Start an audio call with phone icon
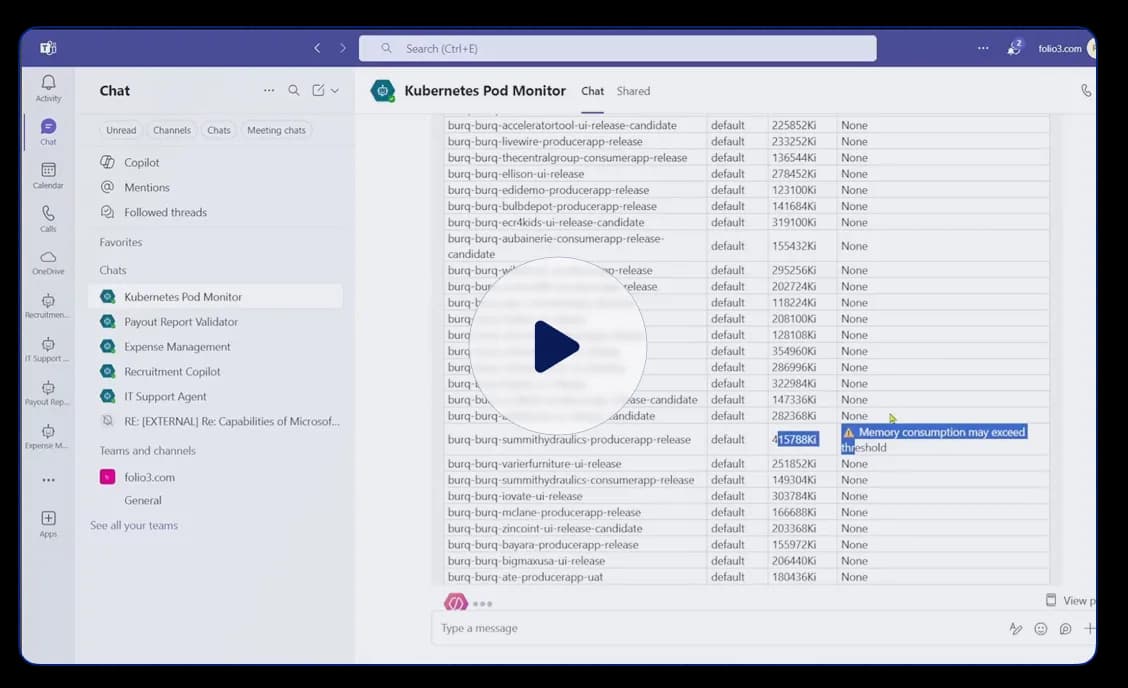 coord(1086,91)
